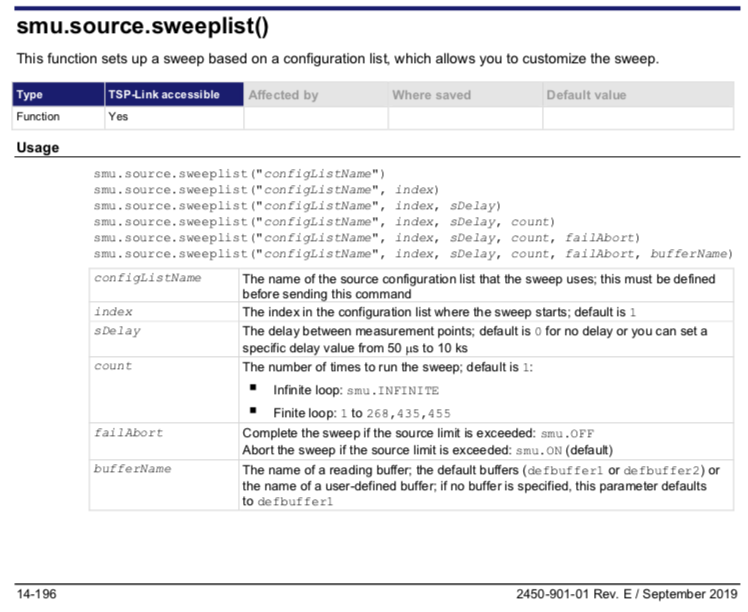Select the failAbort parameter cell
The height and width of the screenshot is (612, 748).
[x=164, y=441]
